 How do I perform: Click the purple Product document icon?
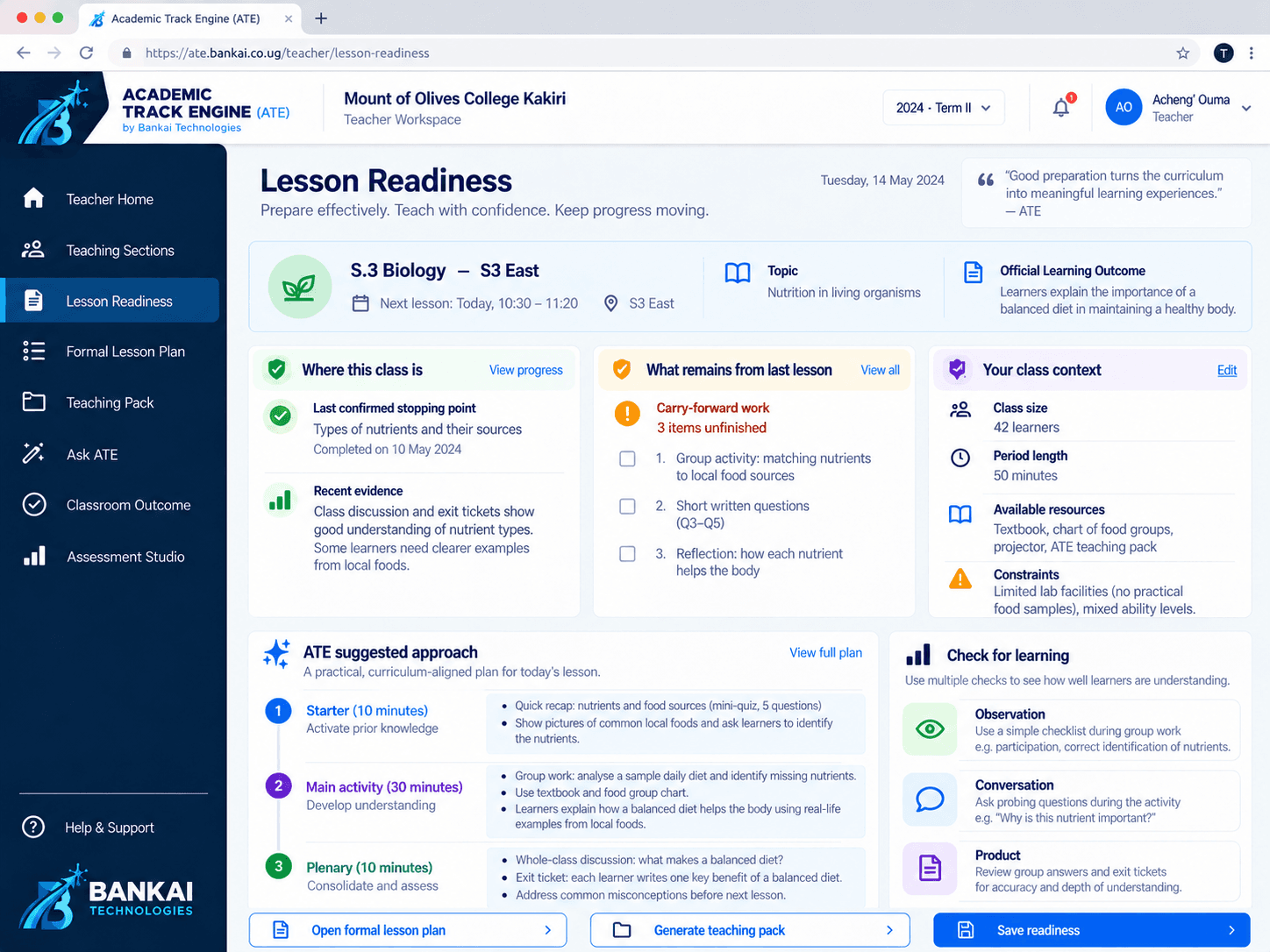pos(930,869)
